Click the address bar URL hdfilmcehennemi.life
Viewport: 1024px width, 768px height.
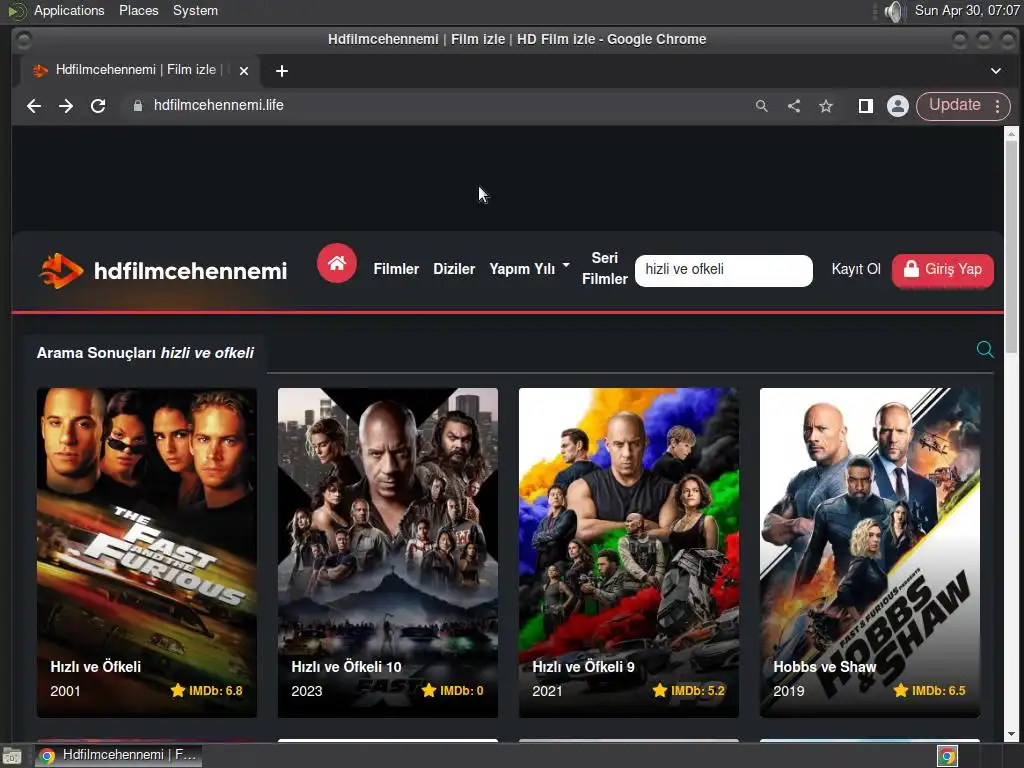click(219, 105)
